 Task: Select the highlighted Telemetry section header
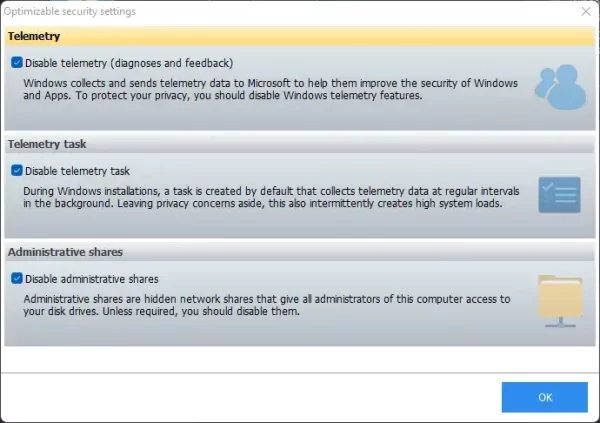tap(300, 36)
